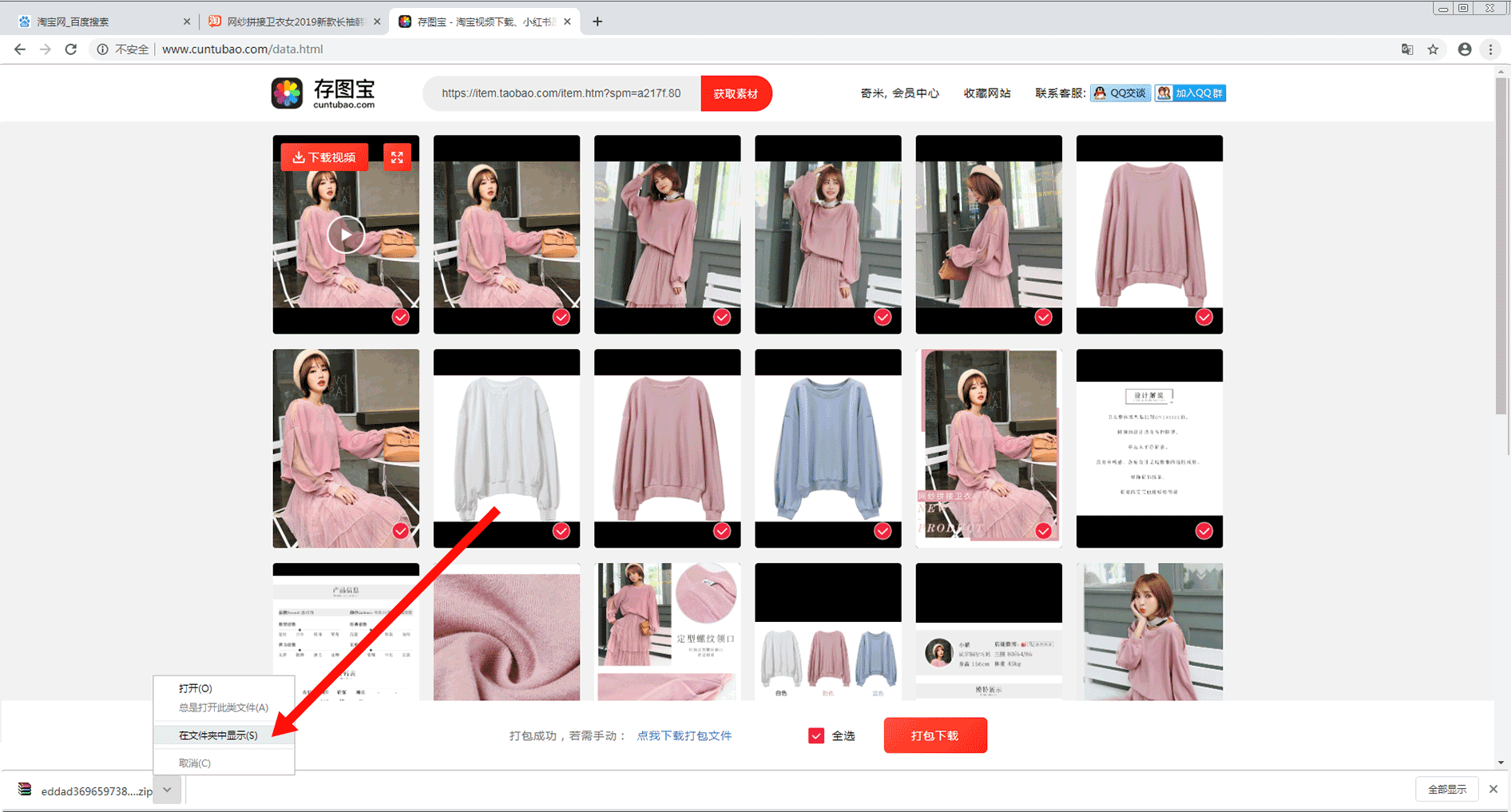Click the Taobao URL input field
The image size is (1511, 812).
coord(561,93)
